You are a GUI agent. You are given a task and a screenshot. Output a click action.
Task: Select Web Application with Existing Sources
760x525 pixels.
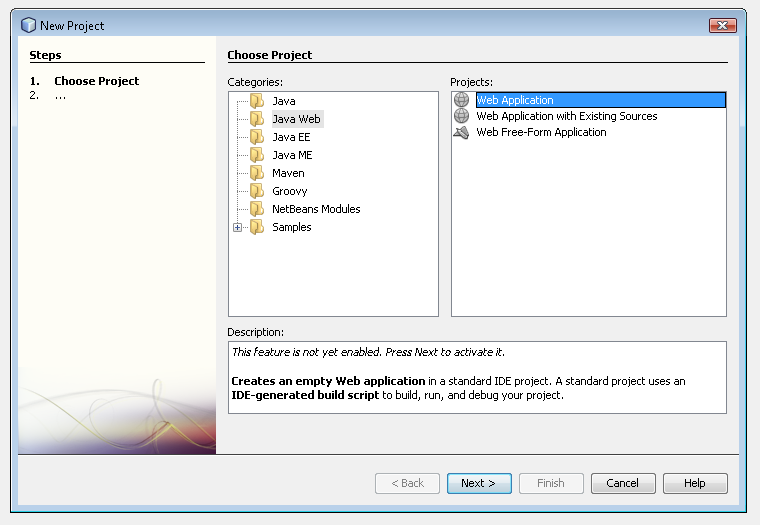[567, 116]
